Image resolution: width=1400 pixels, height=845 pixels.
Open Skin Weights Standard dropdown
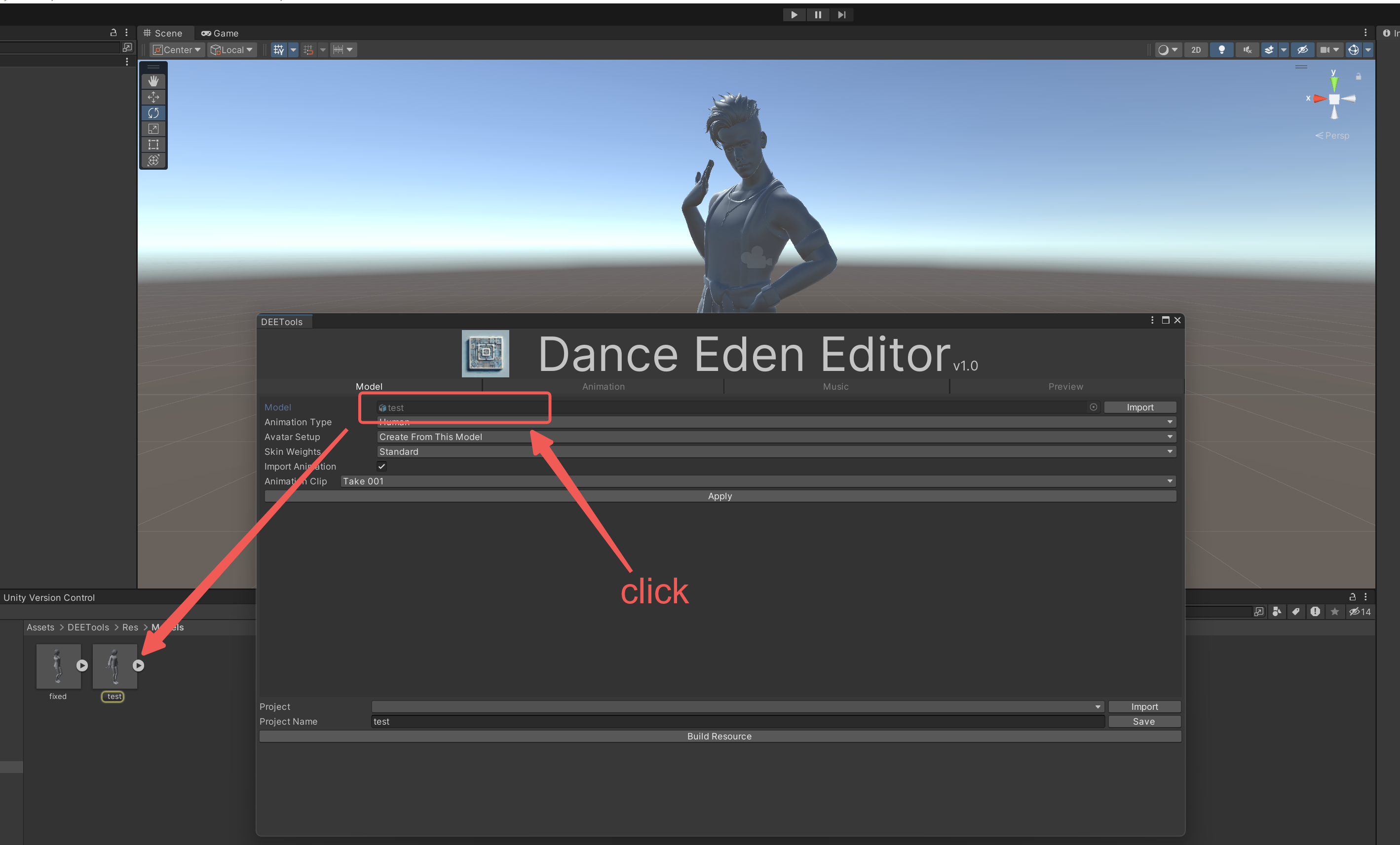776,451
